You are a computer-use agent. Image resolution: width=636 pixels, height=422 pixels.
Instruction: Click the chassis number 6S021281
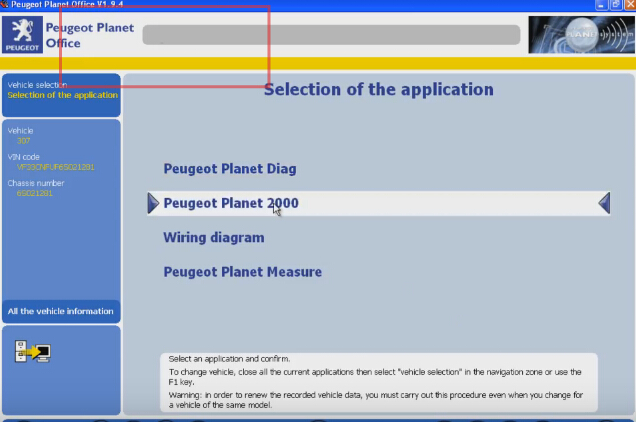pos(34,193)
